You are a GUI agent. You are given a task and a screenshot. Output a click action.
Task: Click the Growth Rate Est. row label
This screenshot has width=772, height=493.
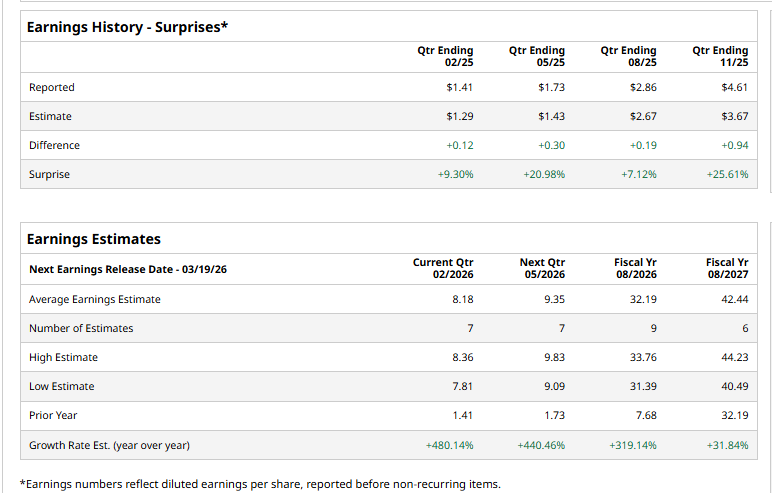click(x=109, y=445)
